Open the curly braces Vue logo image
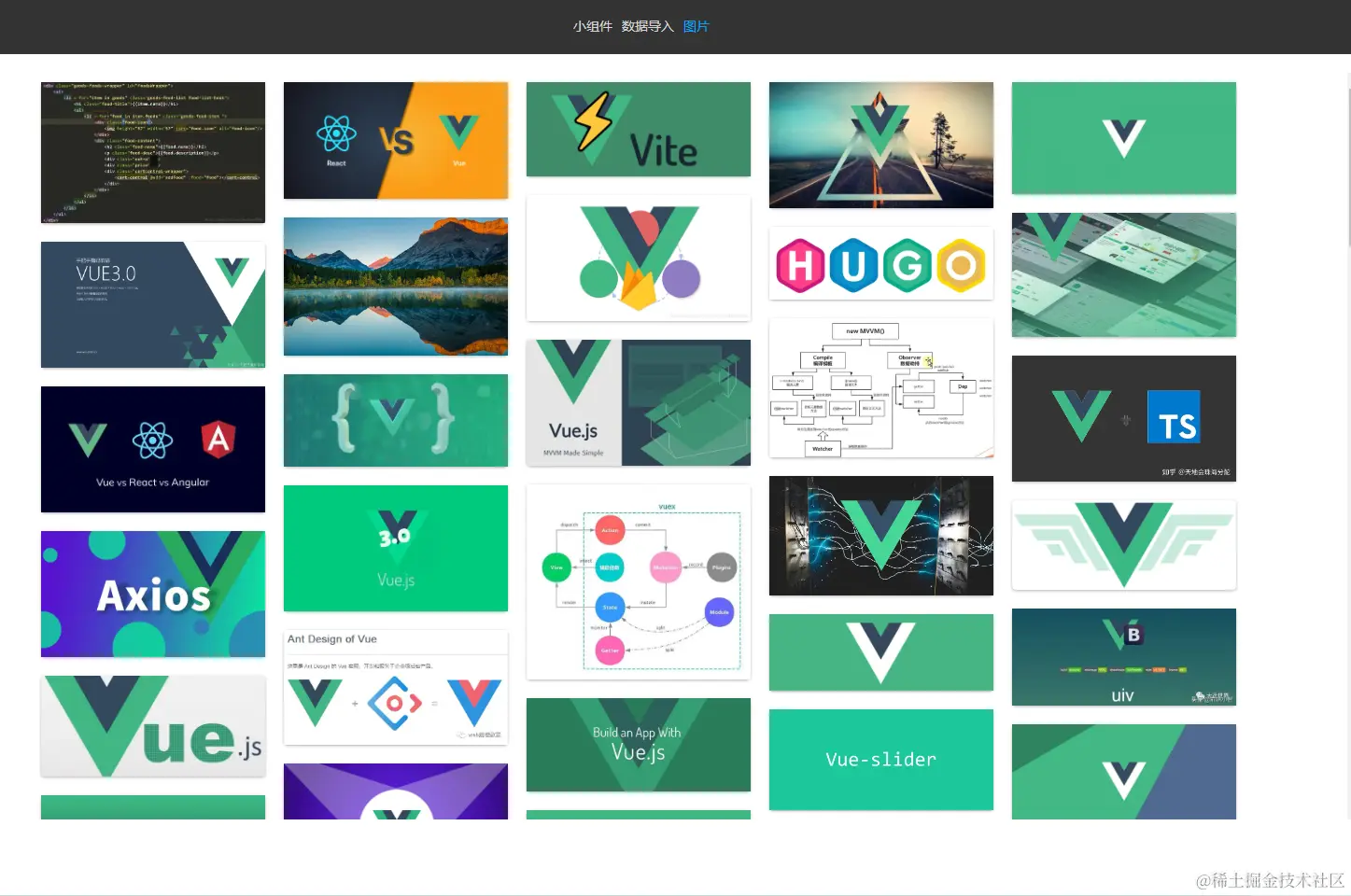The width and height of the screenshot is (1351, 896). tap(396, 420)
